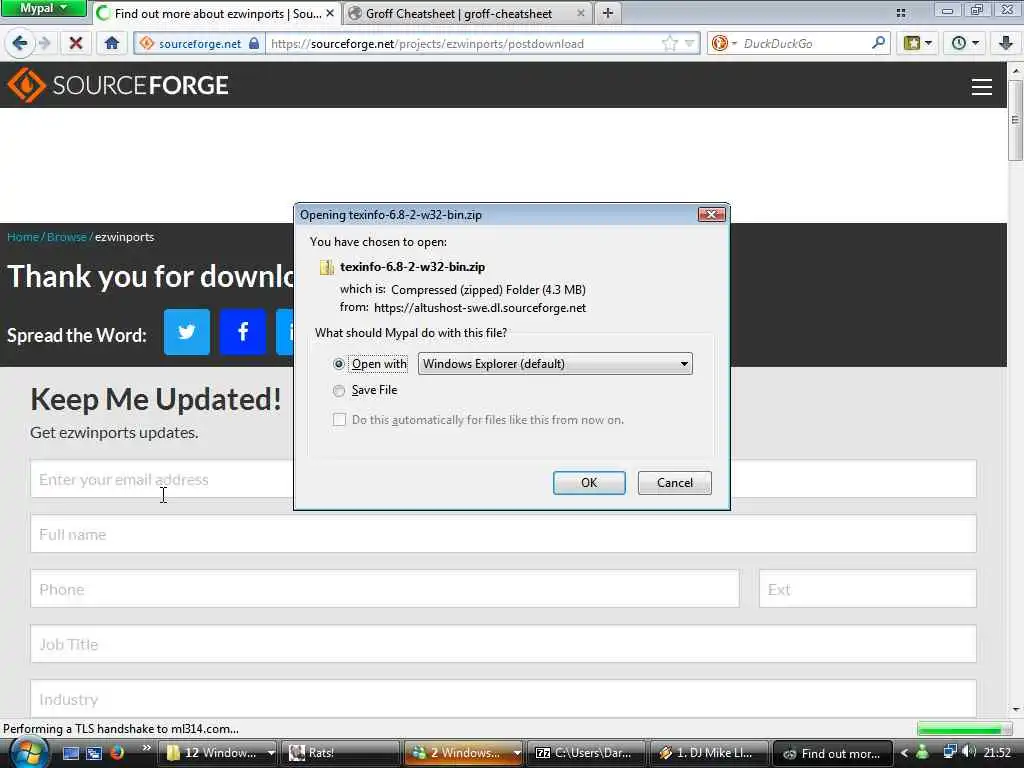Image resolution: width=1024 pixels, height=768 pixels.
Task: Open the DuckDuckGo search engine selector
Action: coord(724,44)
